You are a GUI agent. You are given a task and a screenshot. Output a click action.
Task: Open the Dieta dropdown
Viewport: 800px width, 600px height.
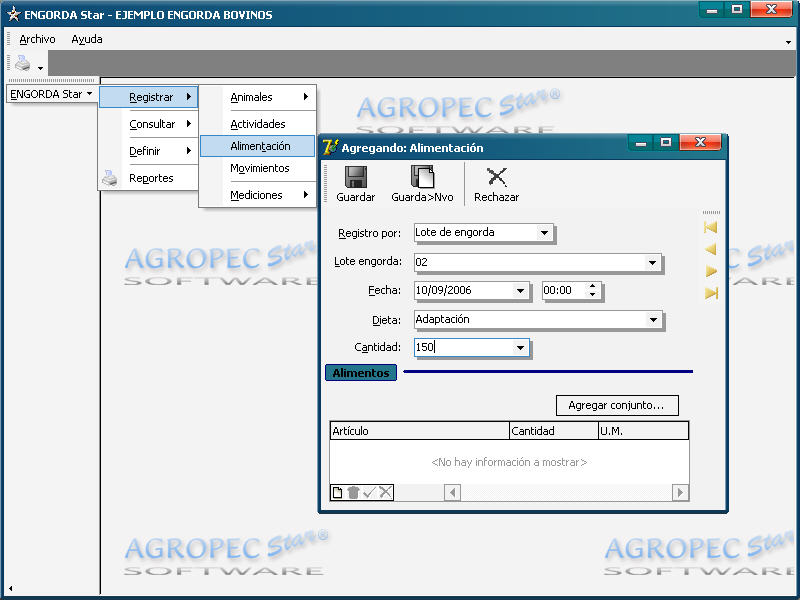[x=653, y=320]
